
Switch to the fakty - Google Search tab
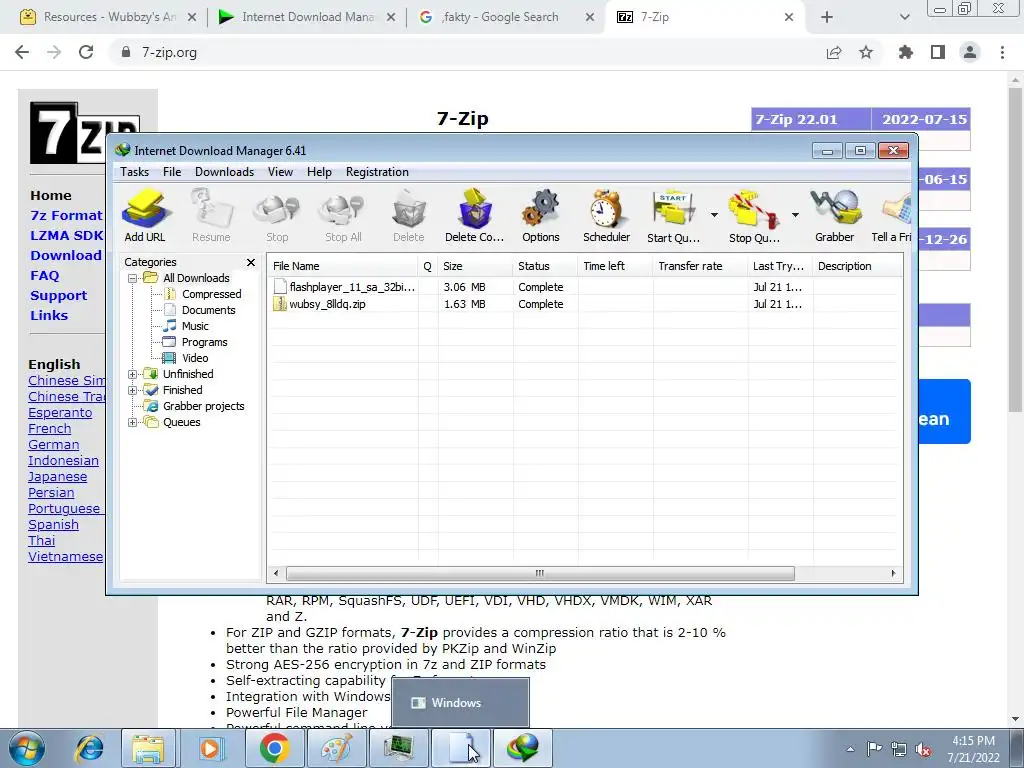[x=506, y=17]
